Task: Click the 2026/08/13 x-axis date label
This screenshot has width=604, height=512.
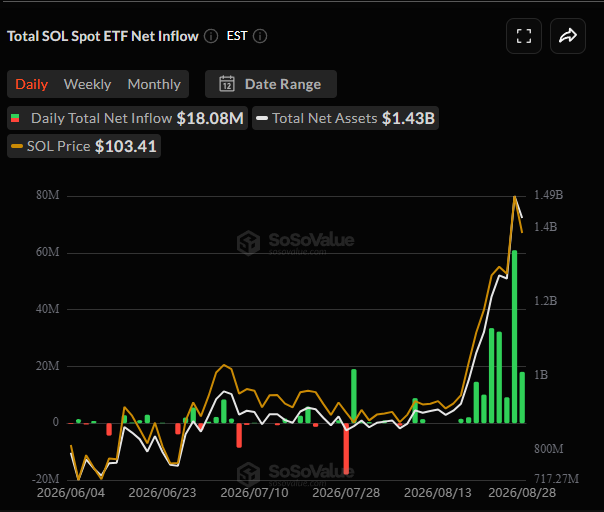Action: click(x=438, y=493)
